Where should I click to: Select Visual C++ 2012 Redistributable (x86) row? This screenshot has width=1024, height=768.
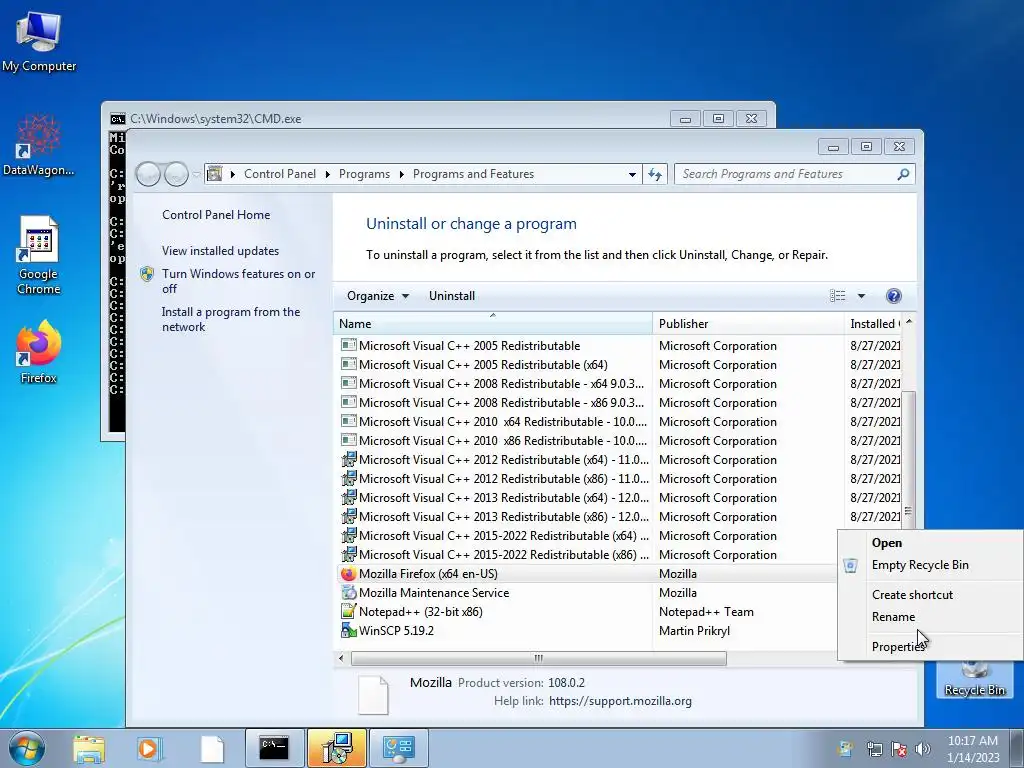[494, 479]
